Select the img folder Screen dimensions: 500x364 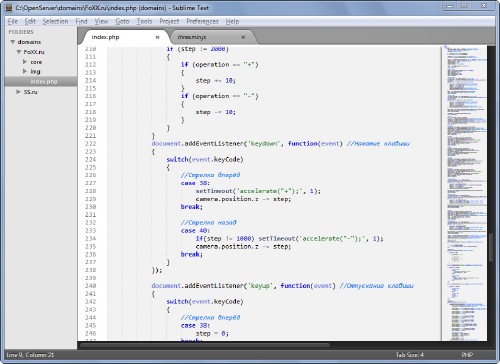coord(35,72)
